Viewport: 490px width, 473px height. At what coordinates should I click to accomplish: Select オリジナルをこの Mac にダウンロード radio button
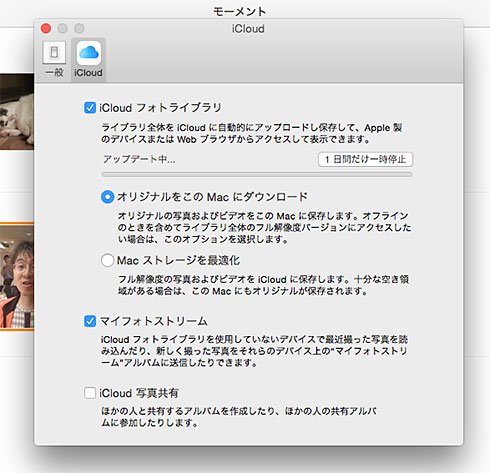(x=107, y=197)
